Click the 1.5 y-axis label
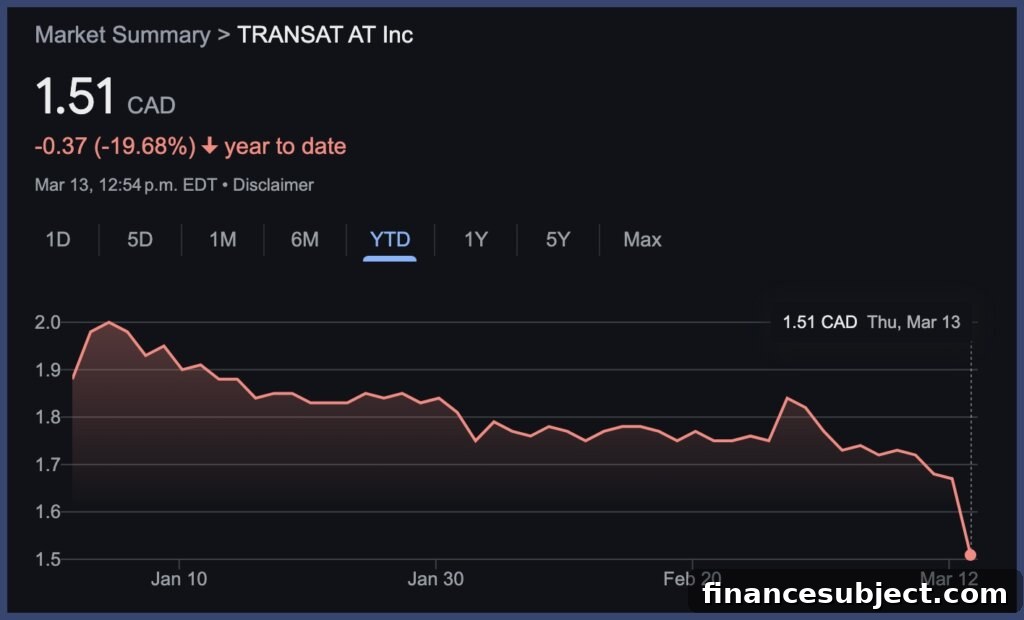The image size is (1024, 620). [47, 559]
